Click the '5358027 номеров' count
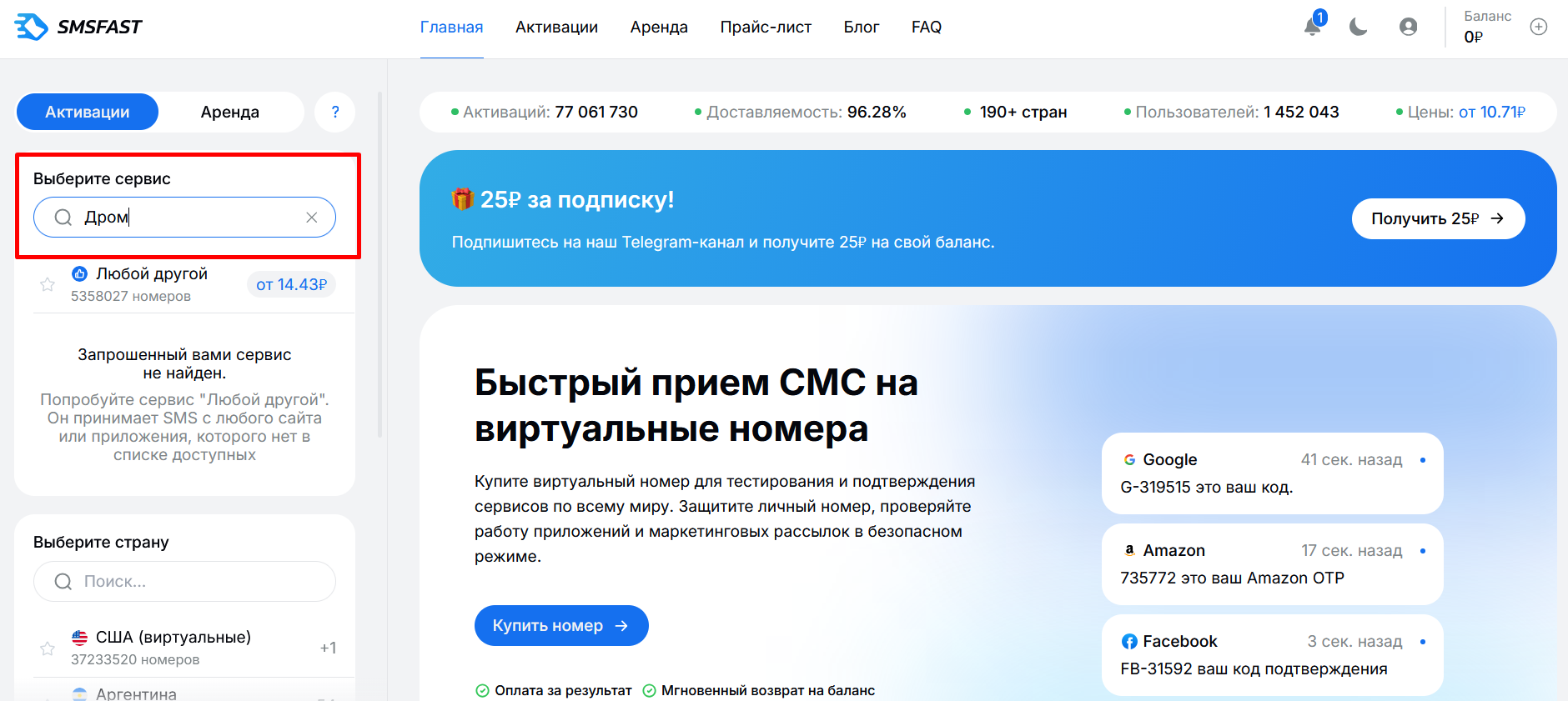This screenshot has height=701, width=1568. click(x=131, y=297)
